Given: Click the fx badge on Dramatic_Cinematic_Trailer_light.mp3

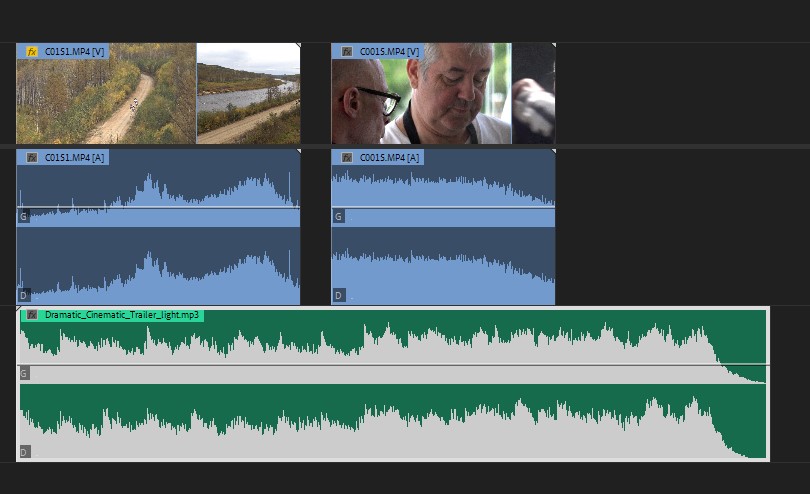Looking at the screenshot, I should pyautogui.click(x=32, y=315).
